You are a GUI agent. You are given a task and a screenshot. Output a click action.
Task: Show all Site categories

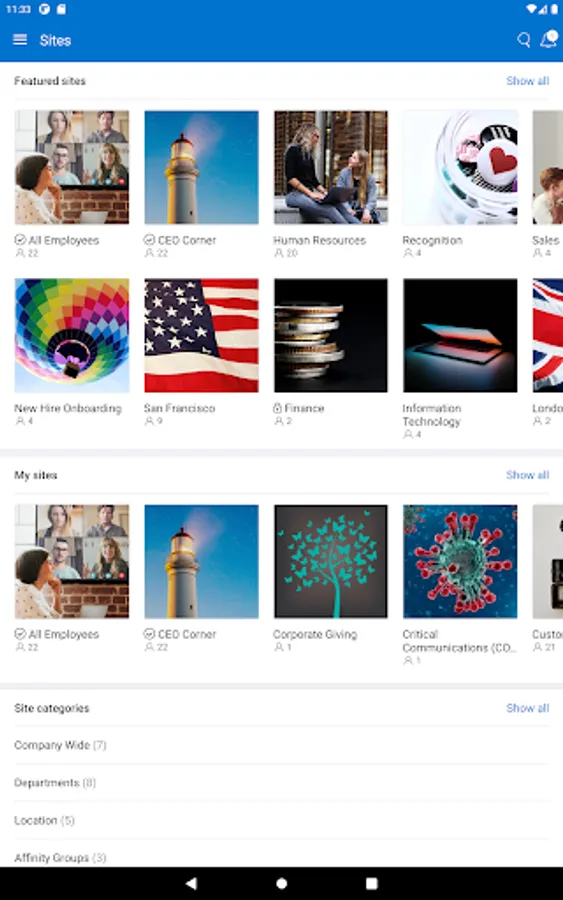pyautogui.click(x=527, y=708)
